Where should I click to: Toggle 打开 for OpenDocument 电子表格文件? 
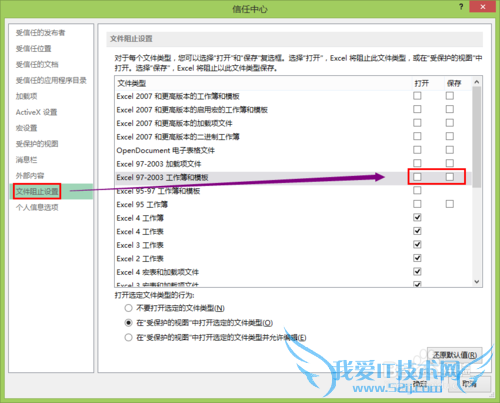tap(417, 150)
